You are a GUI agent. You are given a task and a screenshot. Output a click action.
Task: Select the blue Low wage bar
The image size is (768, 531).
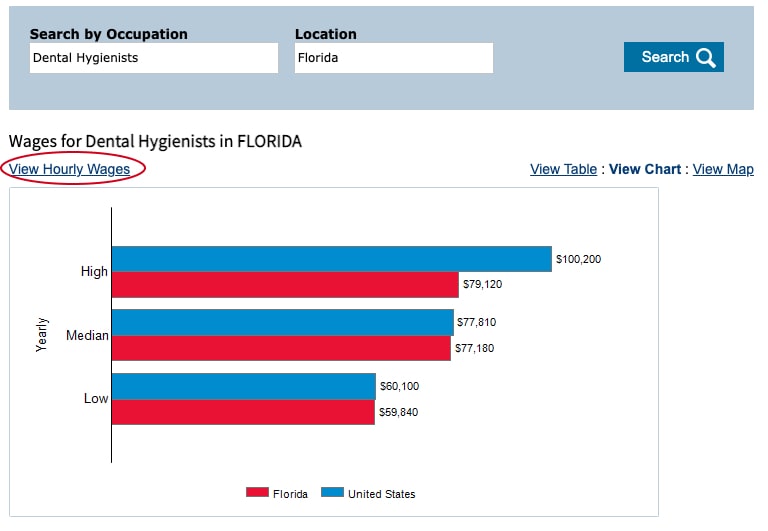click(243, 386)
